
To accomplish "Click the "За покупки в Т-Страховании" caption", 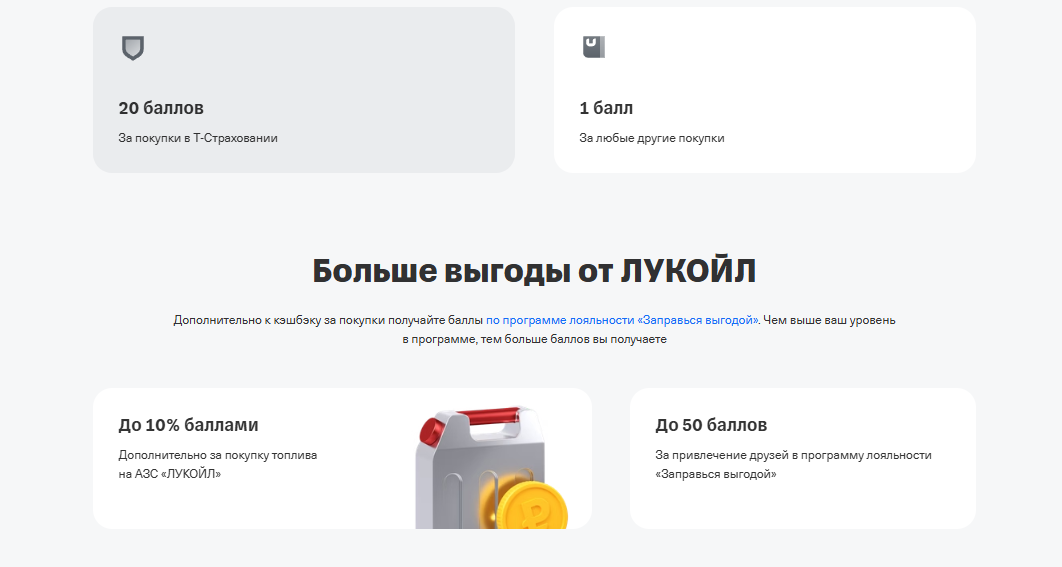I will (x=198, y=138).
